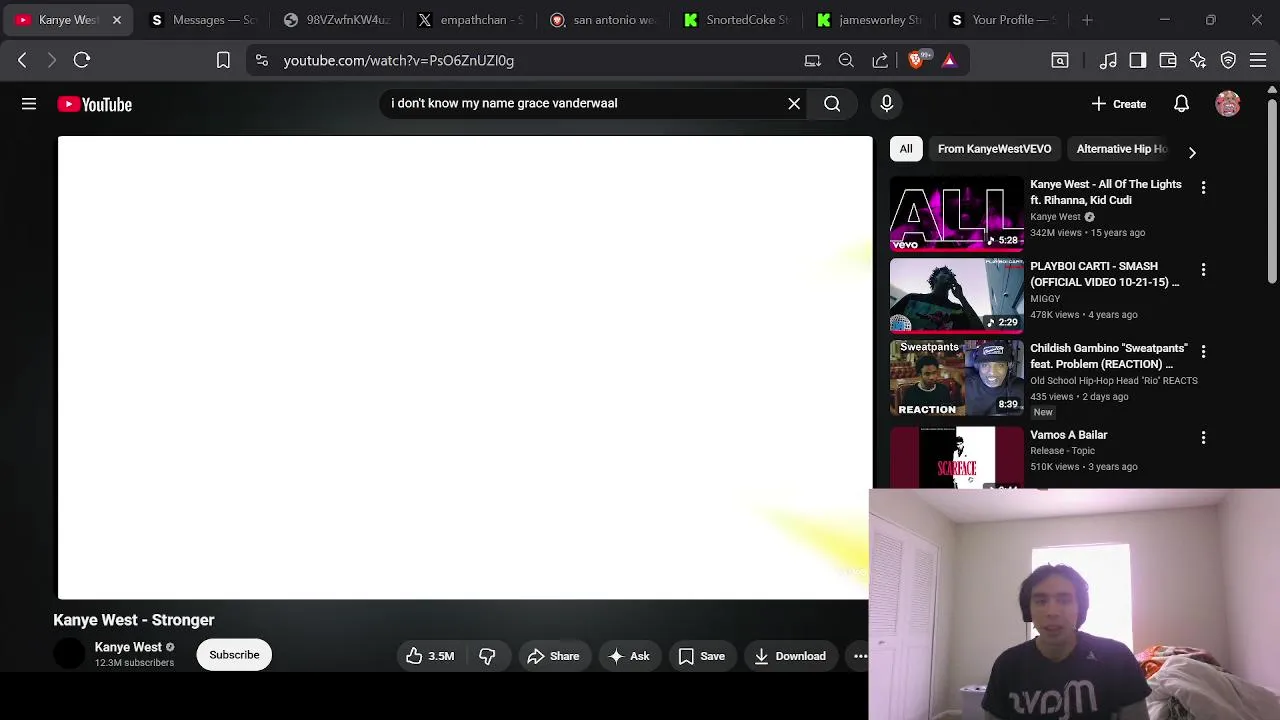Toggle the browser sidebar panel
This screenshot has height=720, width=1280.
[x=1137, y=60]
